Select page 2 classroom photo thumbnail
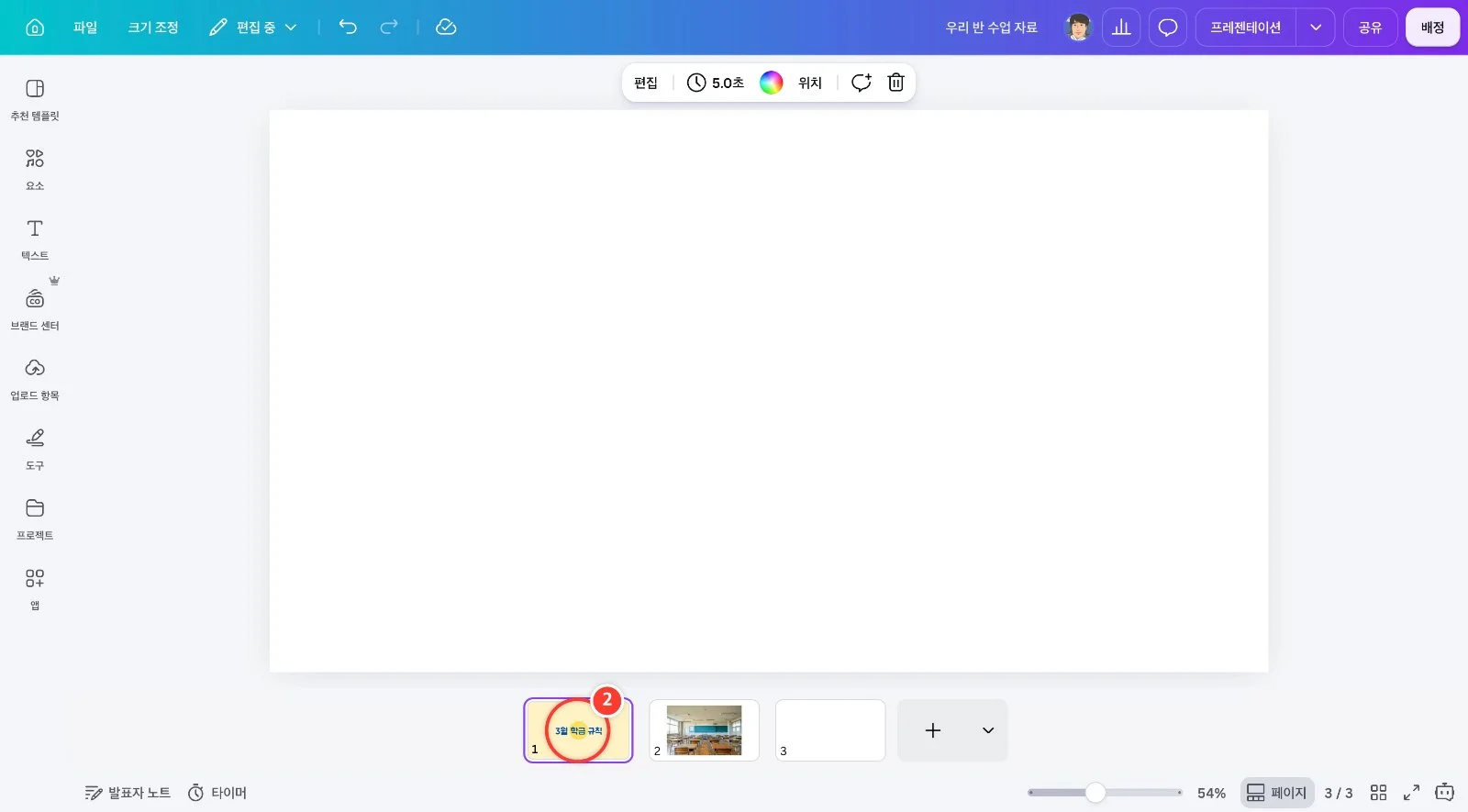The width and height of the screenshot is (1468, 812). pos(704,730)
